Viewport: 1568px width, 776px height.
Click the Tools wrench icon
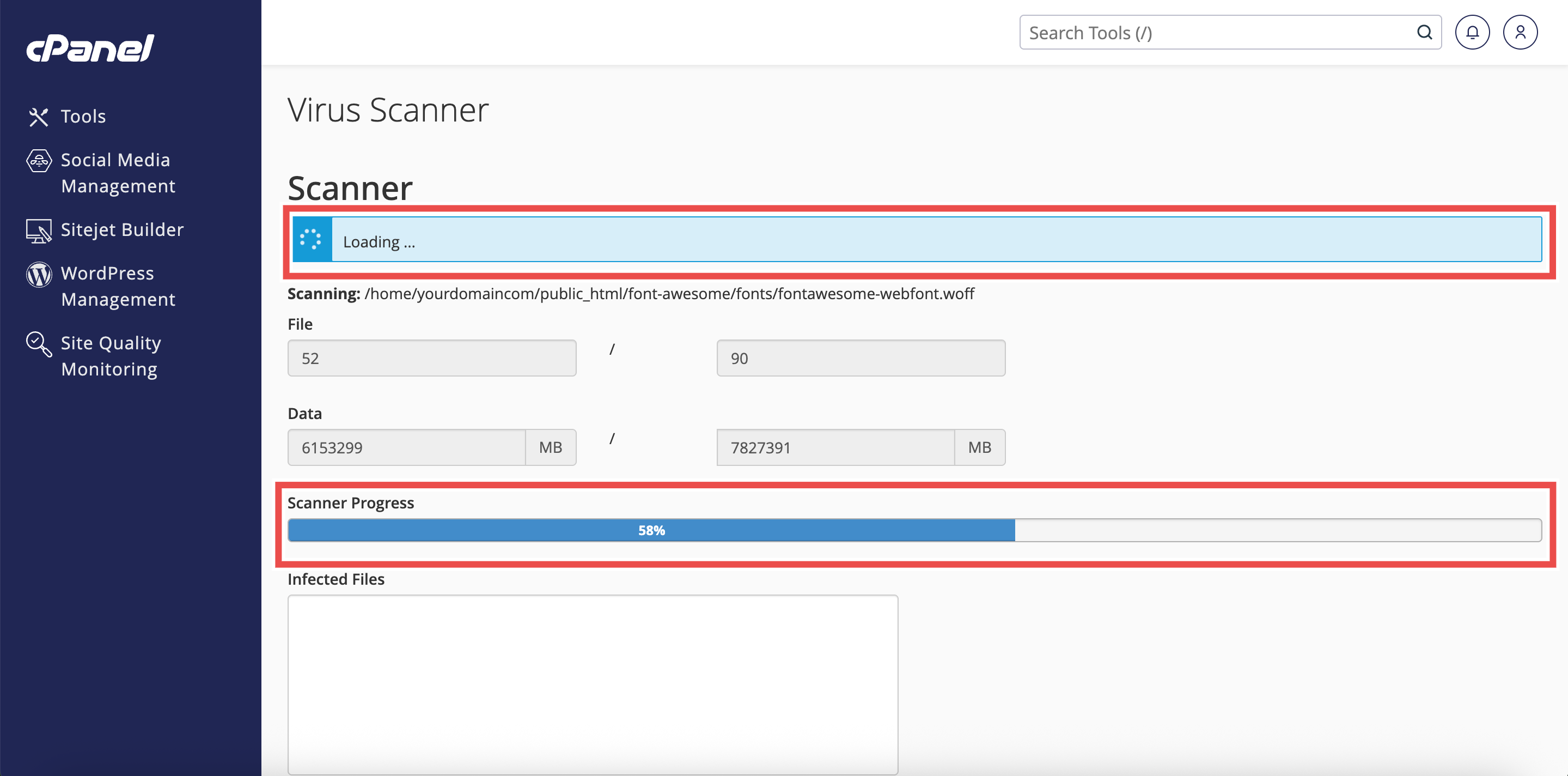pos(38,116)
